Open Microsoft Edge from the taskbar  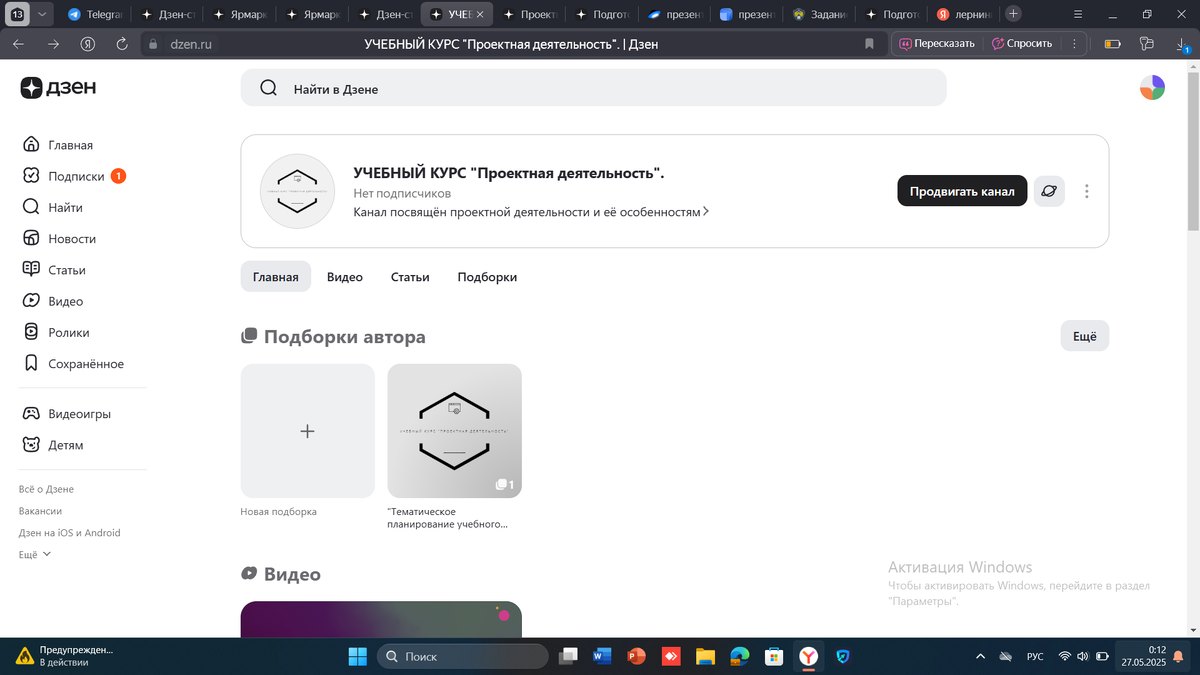tap(739, 656)
